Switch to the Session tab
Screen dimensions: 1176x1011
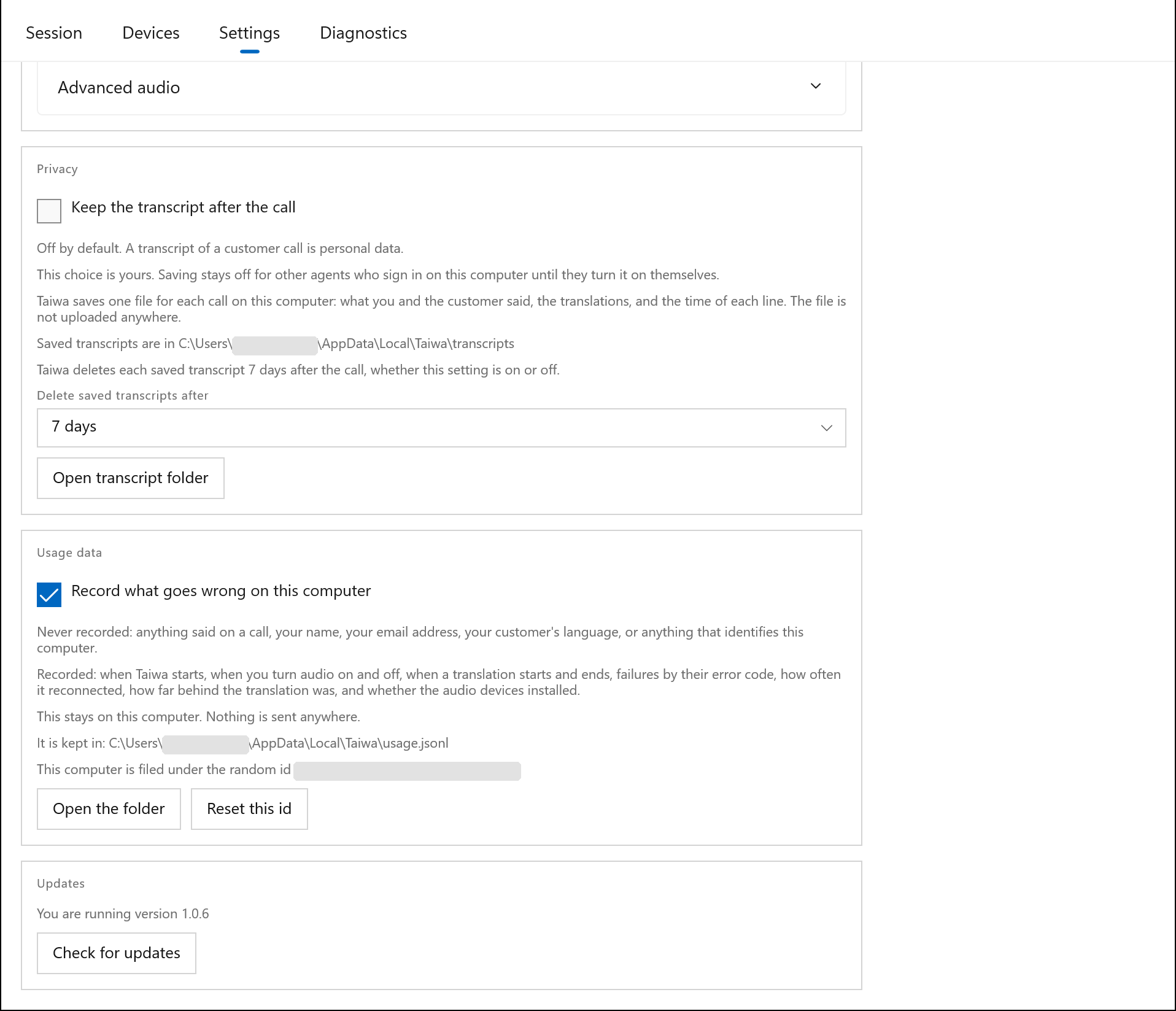pyautogui.click(x=54, y=33)
